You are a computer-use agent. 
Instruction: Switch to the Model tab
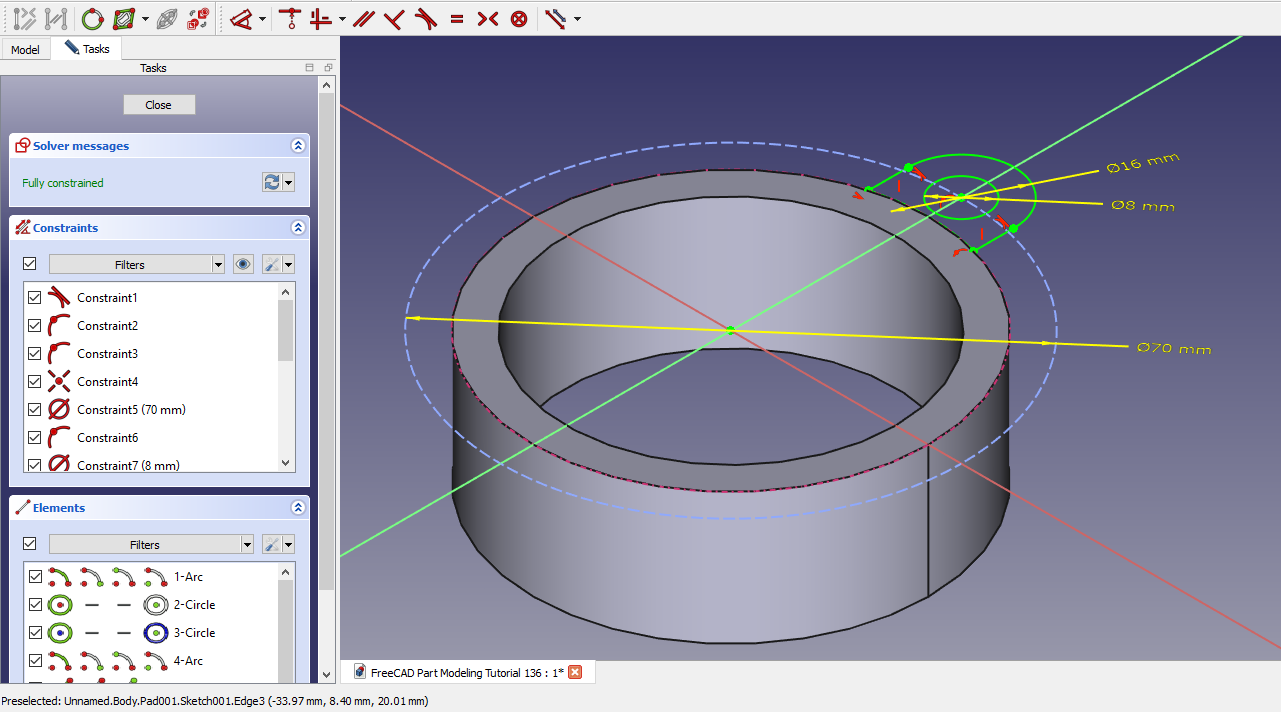pos(25,49)
